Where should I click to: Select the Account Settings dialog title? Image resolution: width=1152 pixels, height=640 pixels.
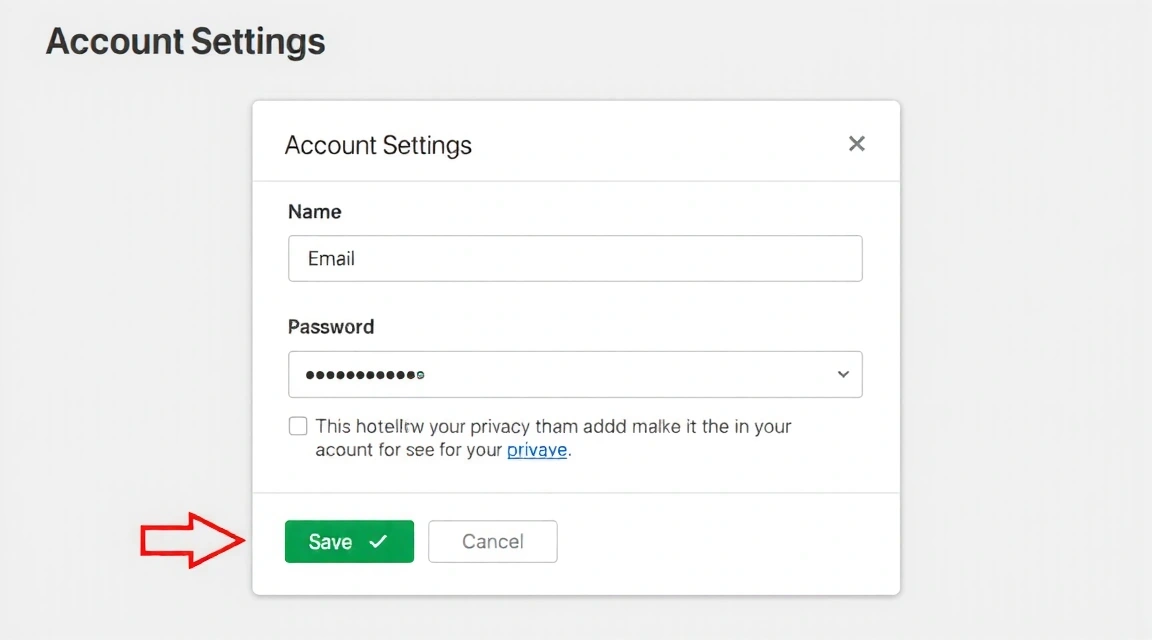coord(378,145)
